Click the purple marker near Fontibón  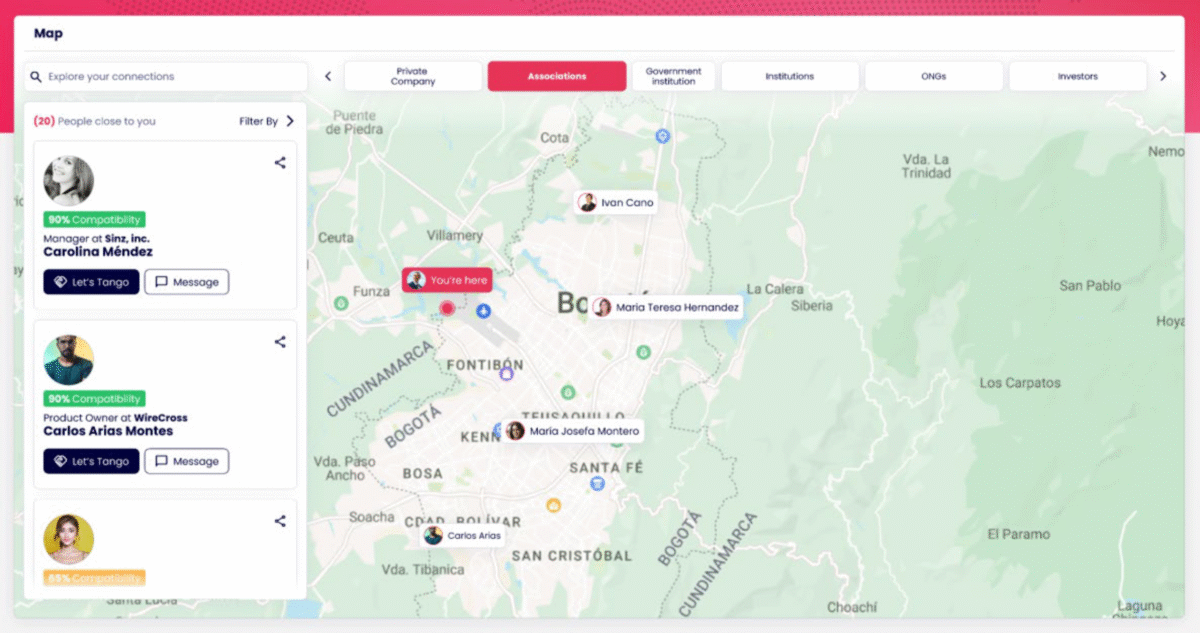[506, 374]
